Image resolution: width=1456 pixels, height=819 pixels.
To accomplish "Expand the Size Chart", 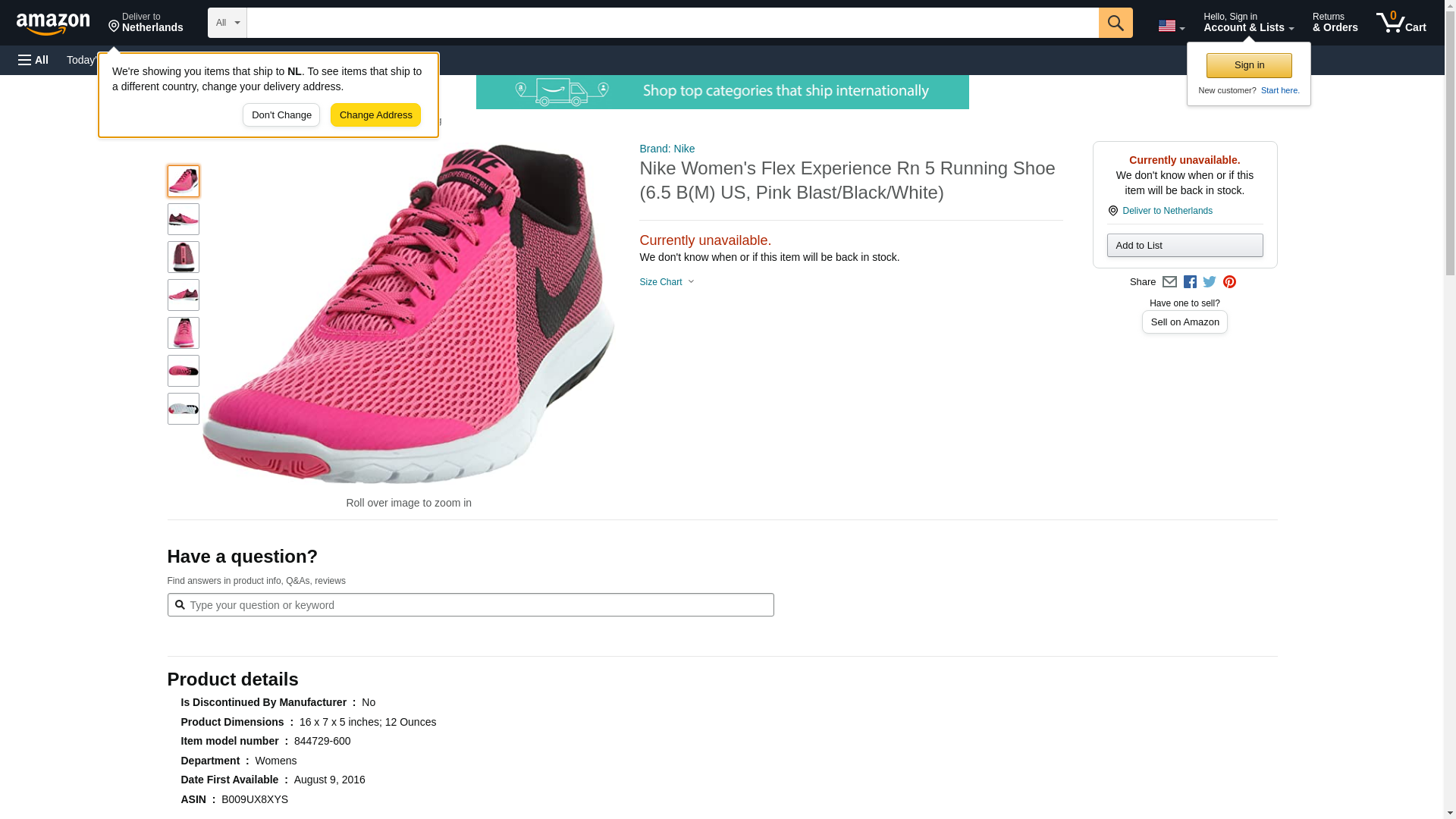I will tap(667, 282).
